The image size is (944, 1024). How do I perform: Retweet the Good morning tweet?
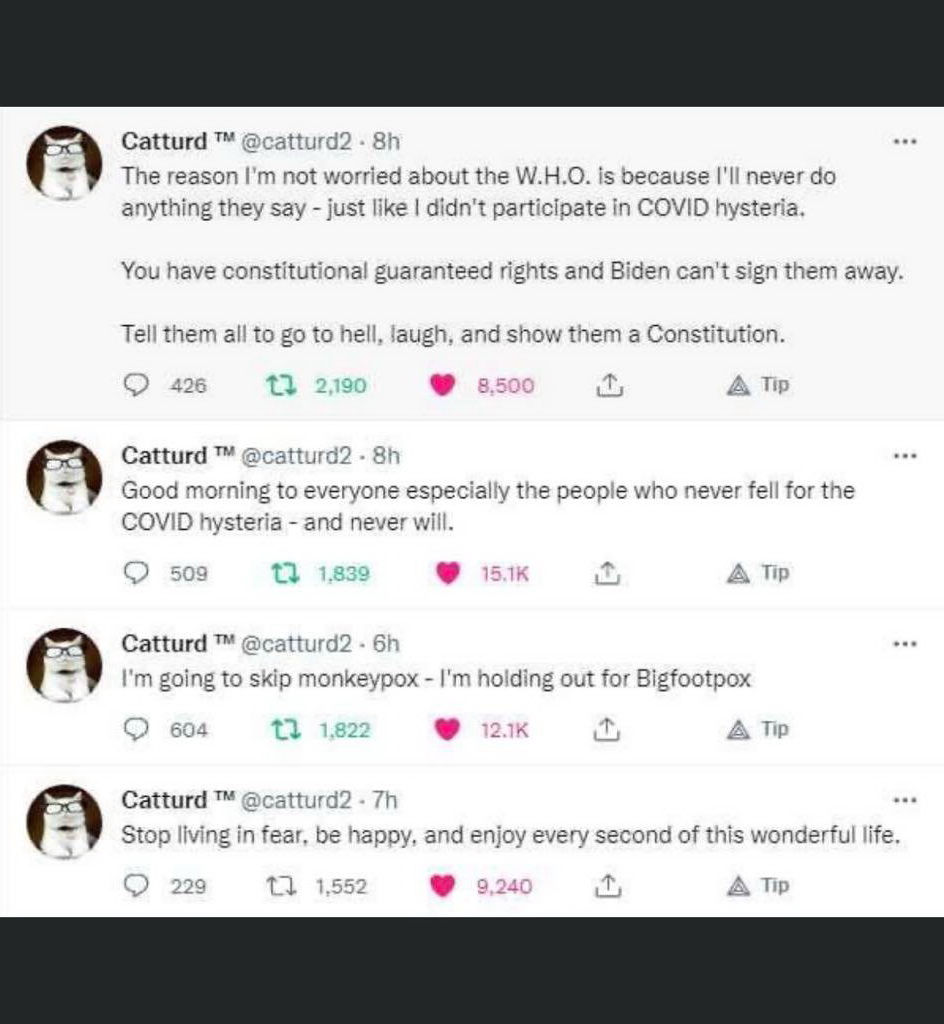[x=287, y=573]
